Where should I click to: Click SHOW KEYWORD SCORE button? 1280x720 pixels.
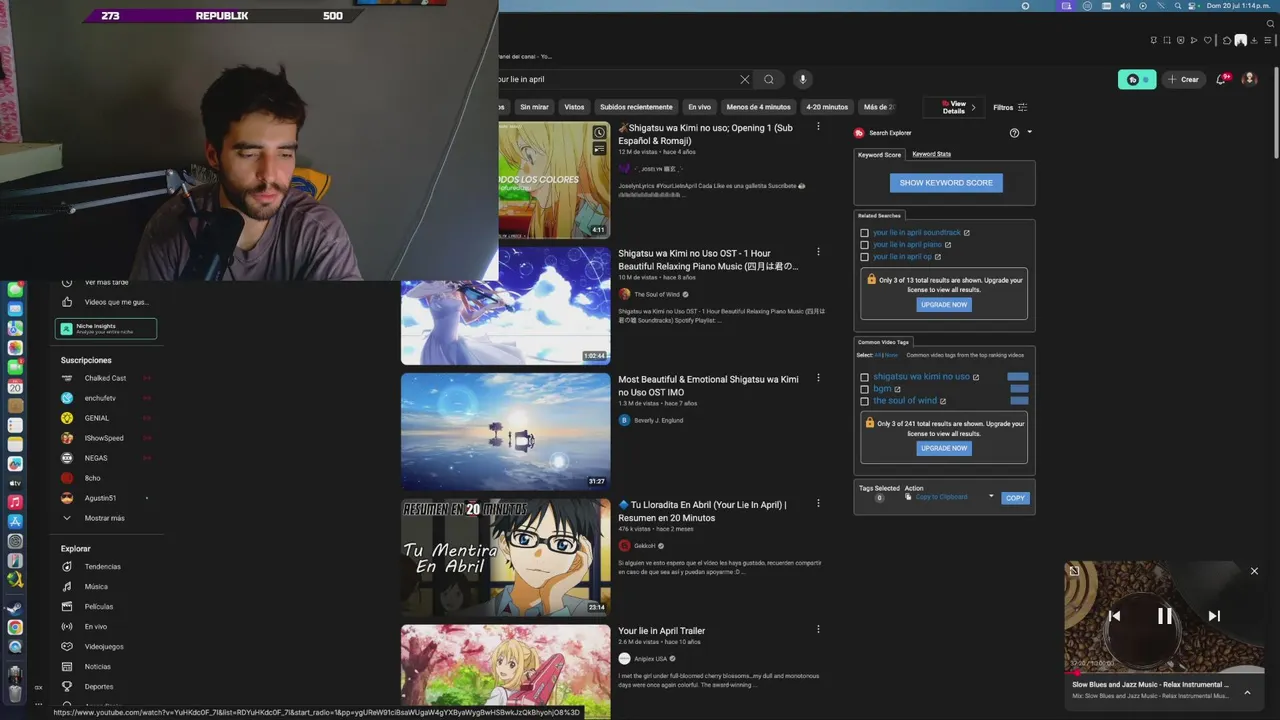pyautogui.click(x=946, y=183)
